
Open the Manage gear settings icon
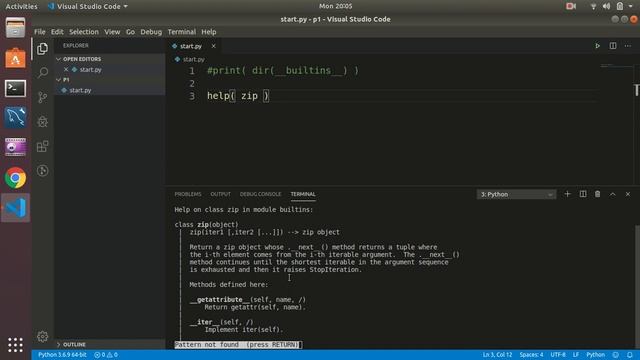tap(42, 337)
